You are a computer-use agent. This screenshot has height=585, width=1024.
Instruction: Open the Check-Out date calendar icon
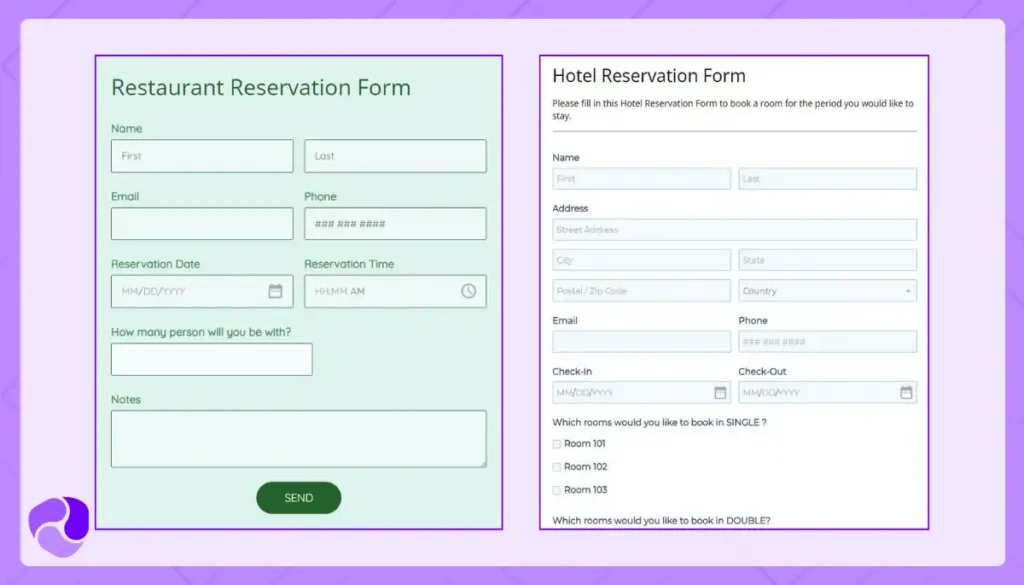[906, 392]
